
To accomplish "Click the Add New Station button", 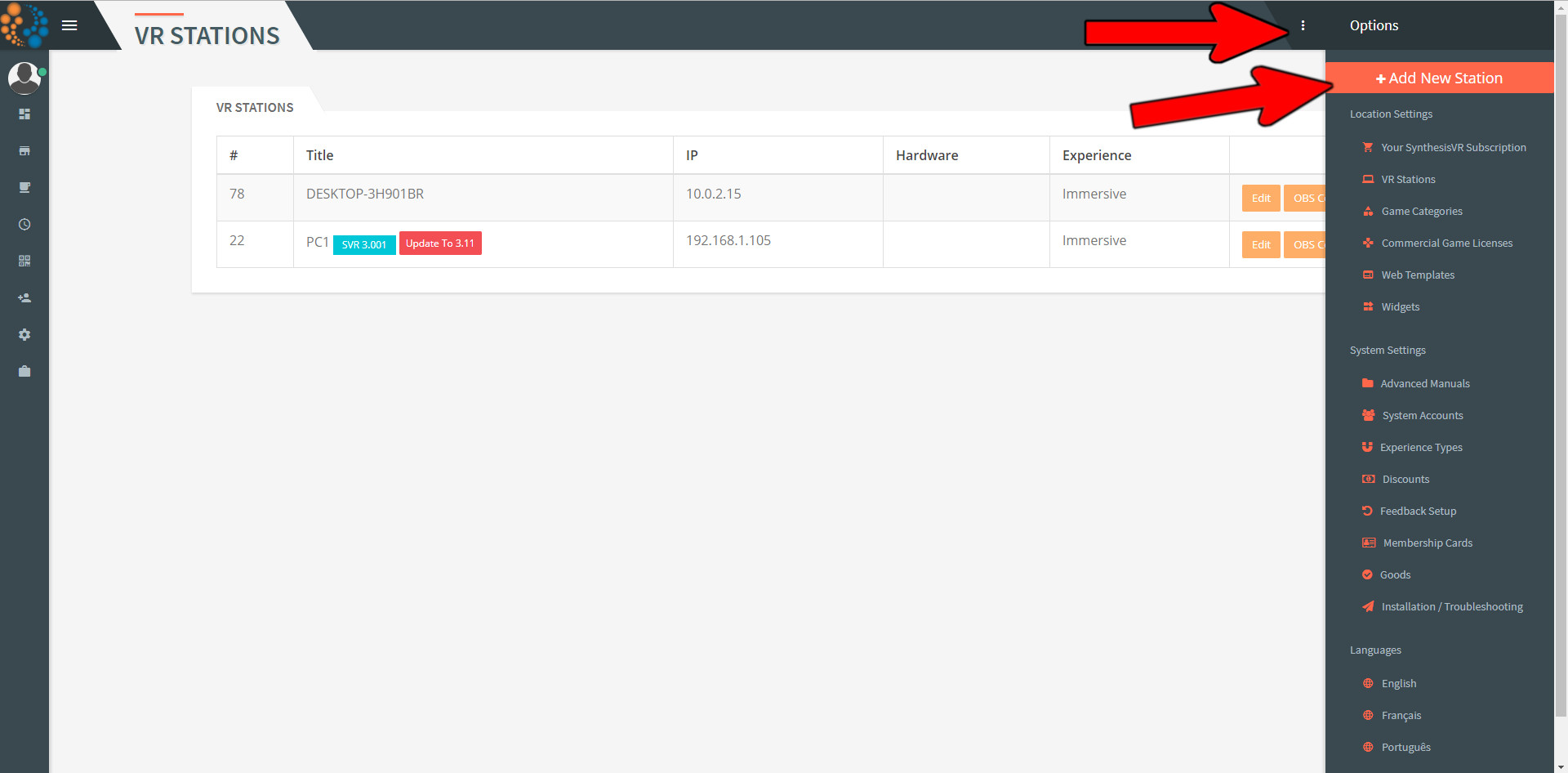I will [x=1439, y=78].
